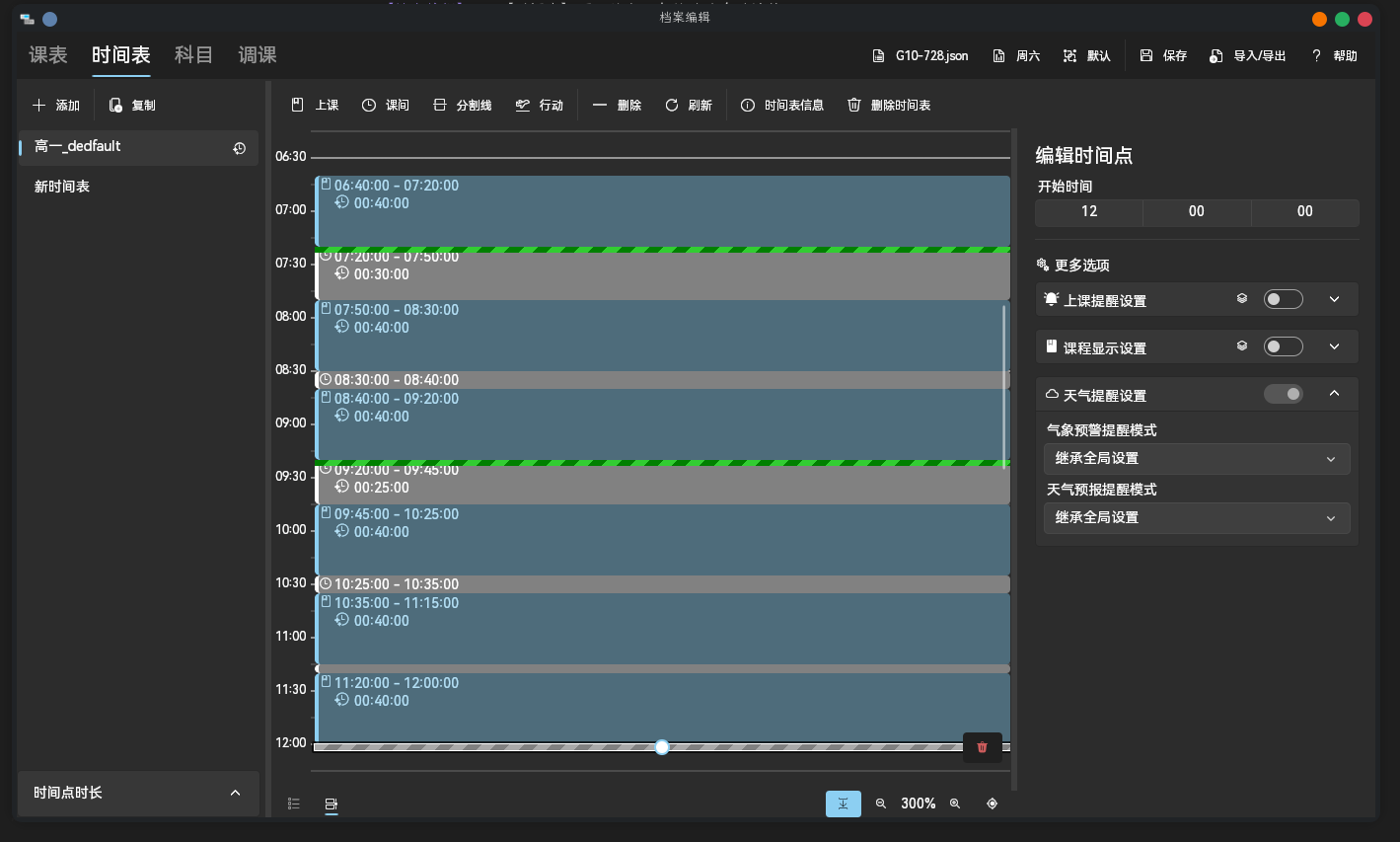Click history icon next to 高一_dedfault

[x=239, y=148]
